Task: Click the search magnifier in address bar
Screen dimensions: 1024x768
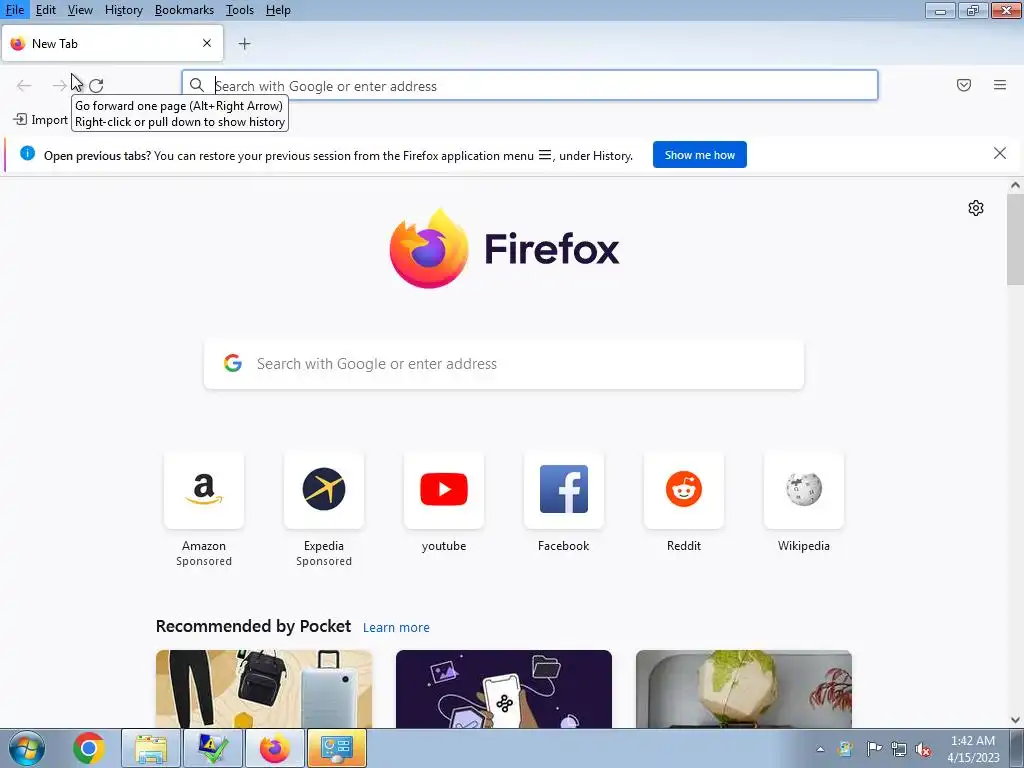Action: (x=197, y=86)
